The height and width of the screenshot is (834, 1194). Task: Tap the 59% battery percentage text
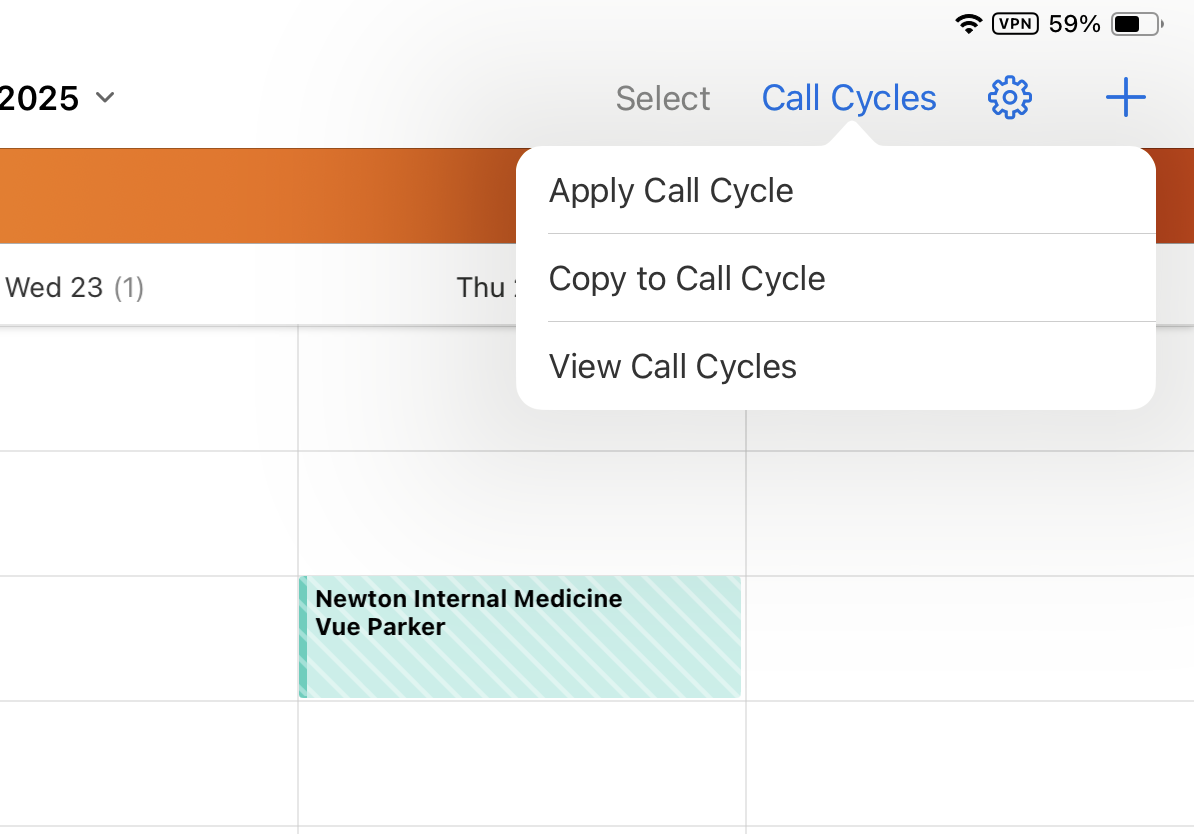1074,24
